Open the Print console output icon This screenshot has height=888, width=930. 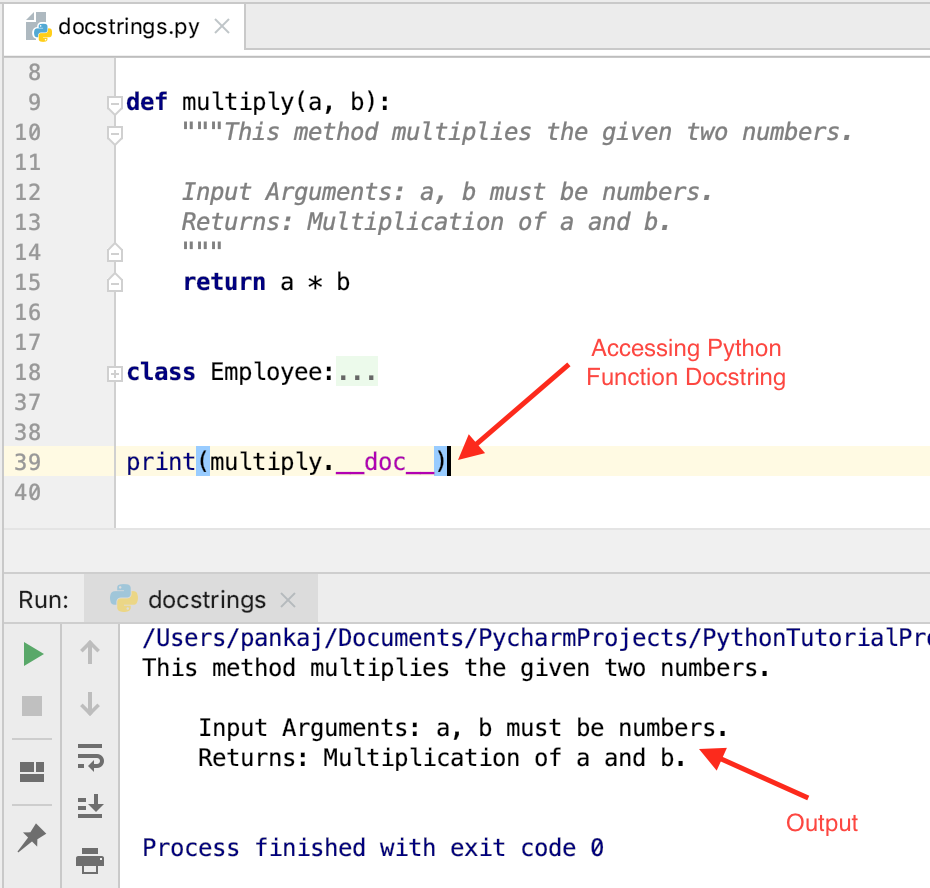(x=89, y=861)
